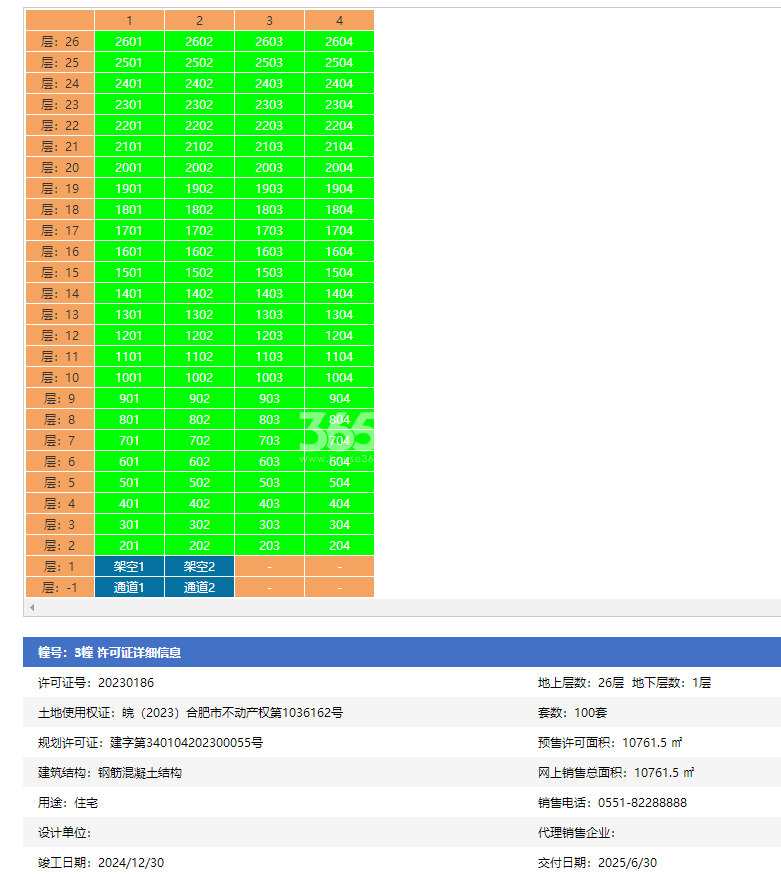The width and height of the screenshot is (781, 874).
Task: Select unit 1904
Action: (339, 188)
